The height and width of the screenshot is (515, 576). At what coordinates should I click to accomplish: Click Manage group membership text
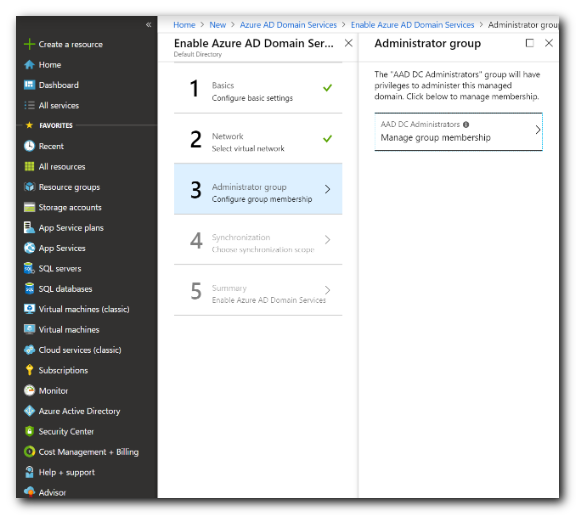point(435,137)
